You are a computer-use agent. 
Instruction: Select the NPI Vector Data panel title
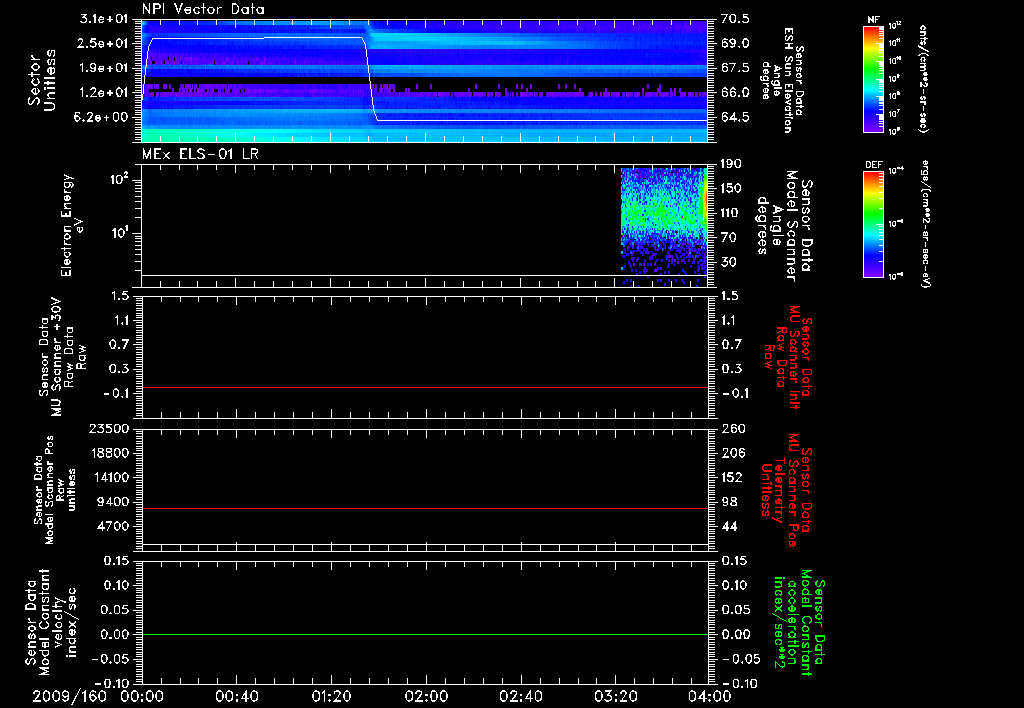pyautogui.click(x=203, y=8)
